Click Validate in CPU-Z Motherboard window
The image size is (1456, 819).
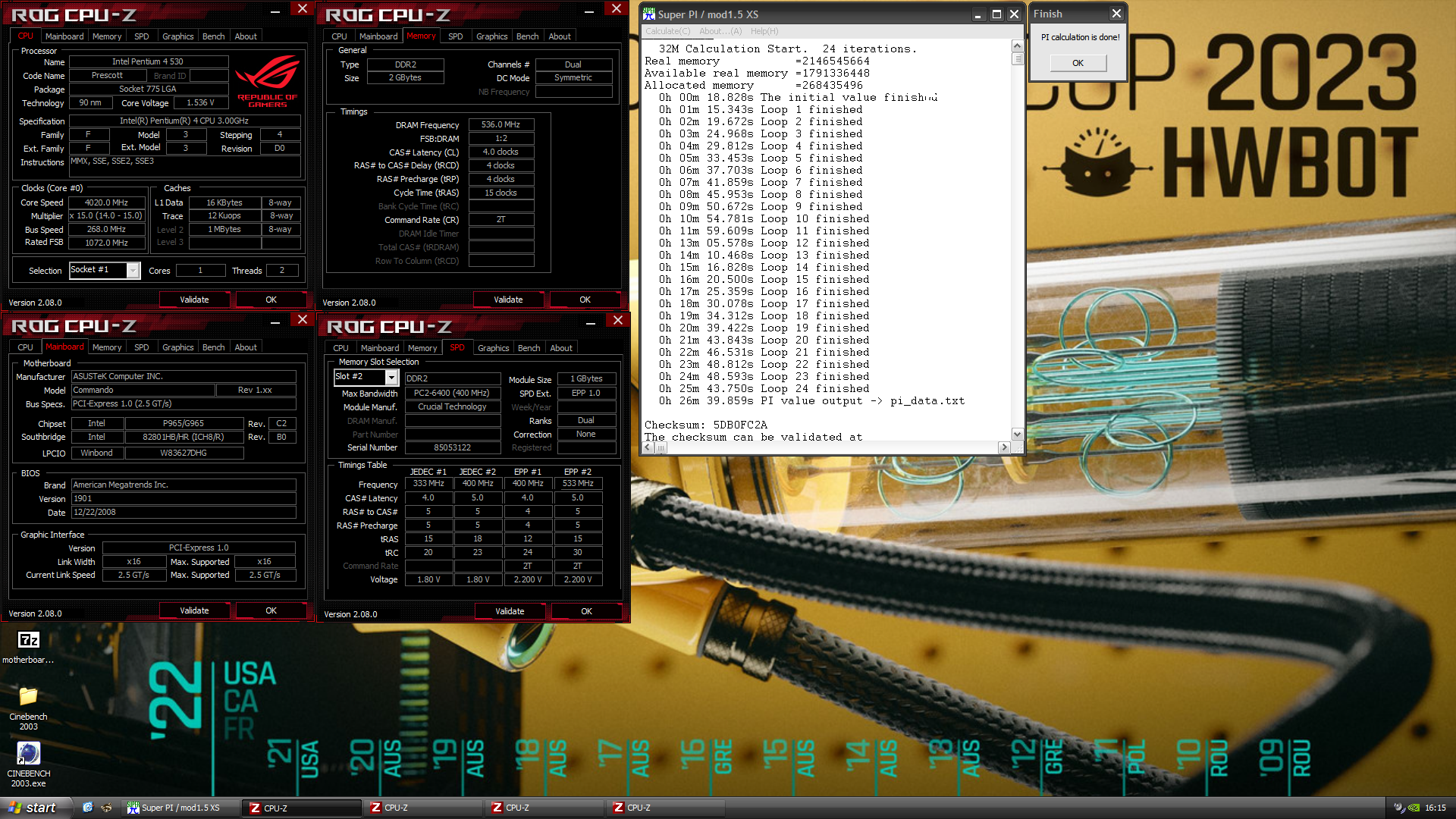(x=194, y=610)
